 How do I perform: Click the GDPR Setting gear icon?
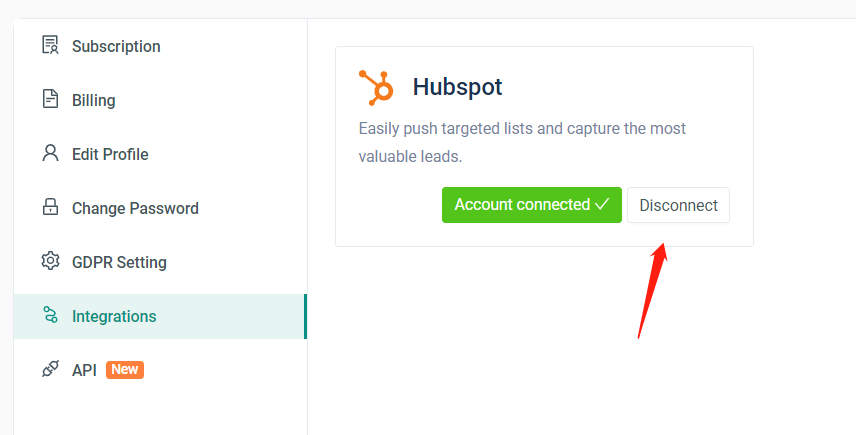50,262
